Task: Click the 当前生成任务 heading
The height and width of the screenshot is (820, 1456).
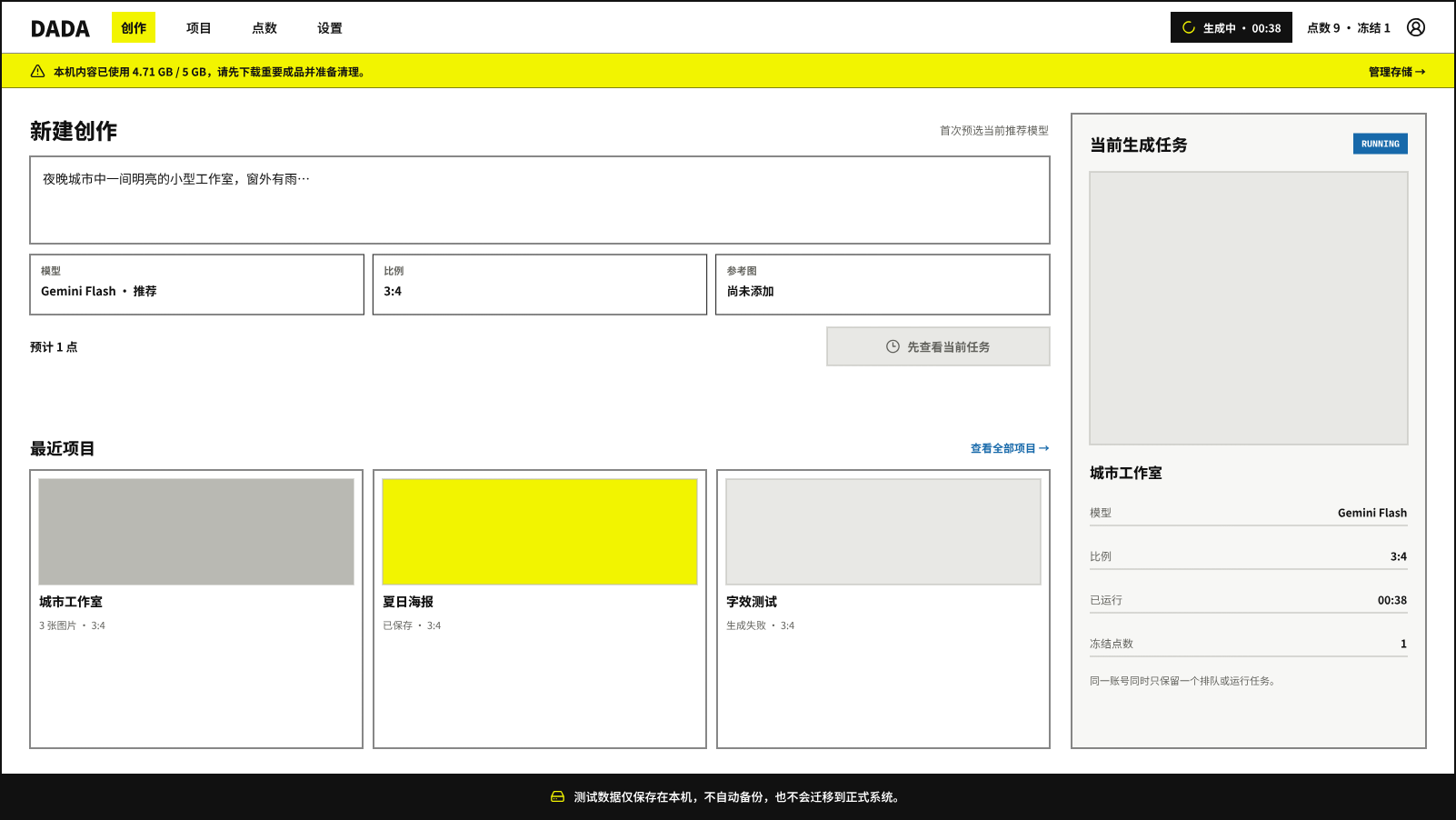Action: (x=1139, y=145)
